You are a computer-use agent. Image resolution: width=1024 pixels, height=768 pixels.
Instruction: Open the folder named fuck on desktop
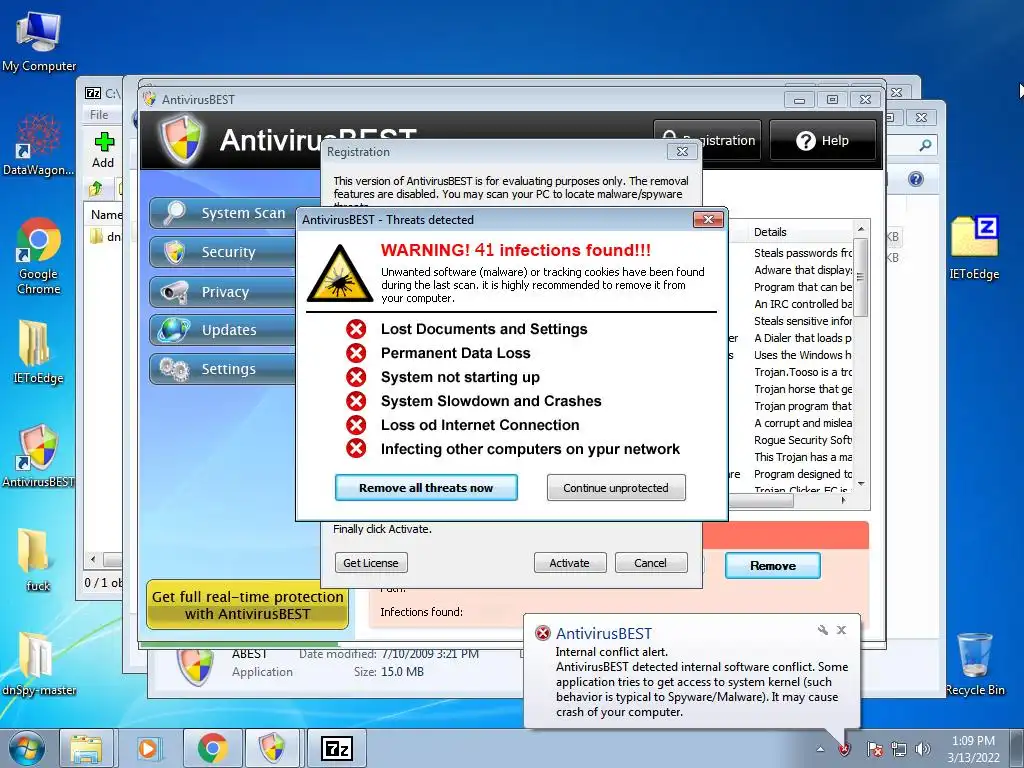point(37,559)
